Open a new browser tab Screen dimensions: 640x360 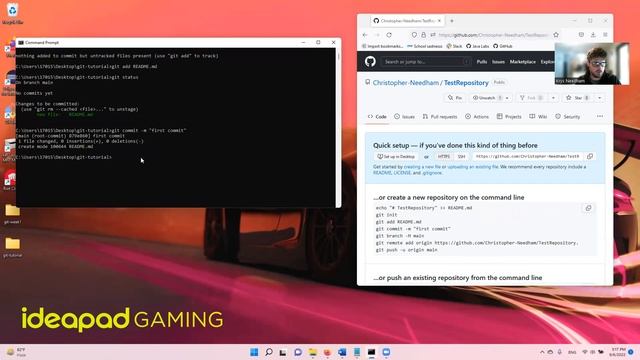[452, 21]
